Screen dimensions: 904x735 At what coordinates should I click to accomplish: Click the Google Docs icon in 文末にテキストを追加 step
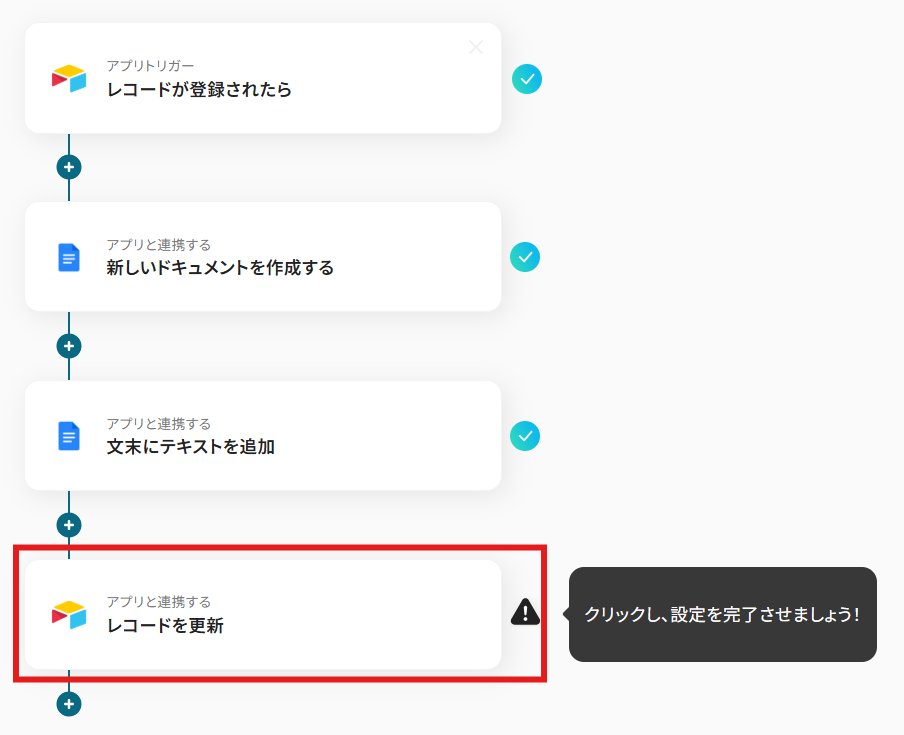[69, 436]
